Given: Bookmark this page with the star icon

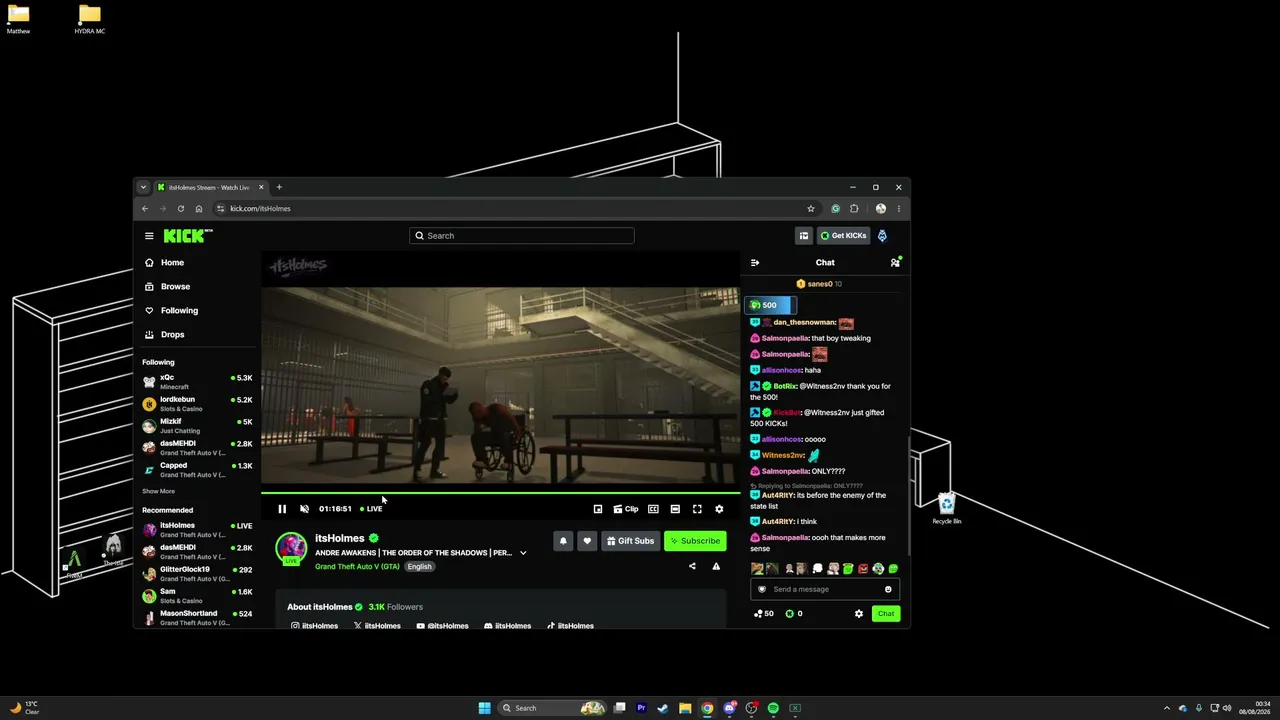Looking at the screenshot, I should [x=811, y=209].
